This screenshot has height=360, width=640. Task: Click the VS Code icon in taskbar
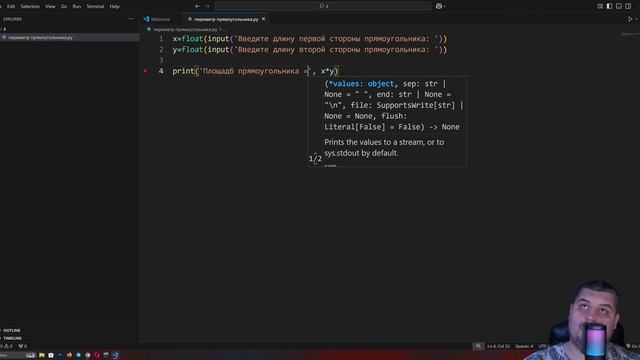click(116, 355)
